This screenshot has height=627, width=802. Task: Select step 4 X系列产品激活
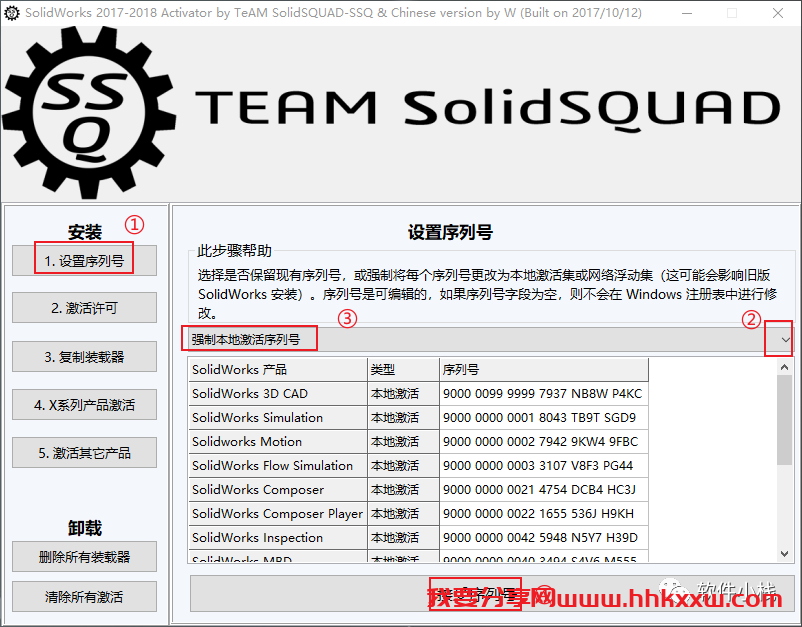(84, 405)
